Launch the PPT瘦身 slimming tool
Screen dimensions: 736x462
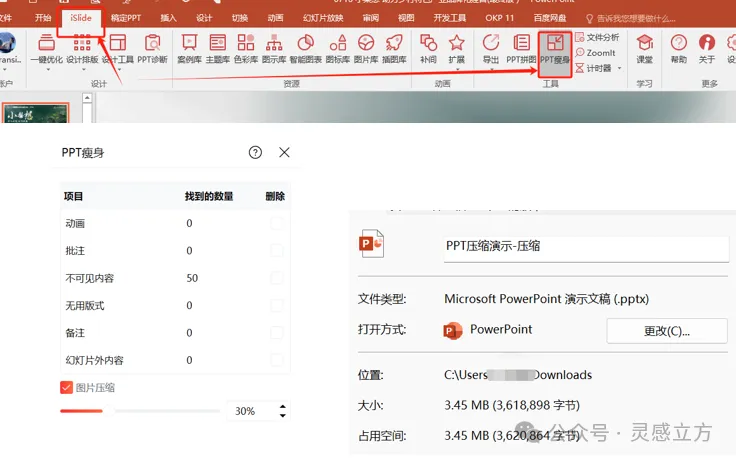(555, 54)
